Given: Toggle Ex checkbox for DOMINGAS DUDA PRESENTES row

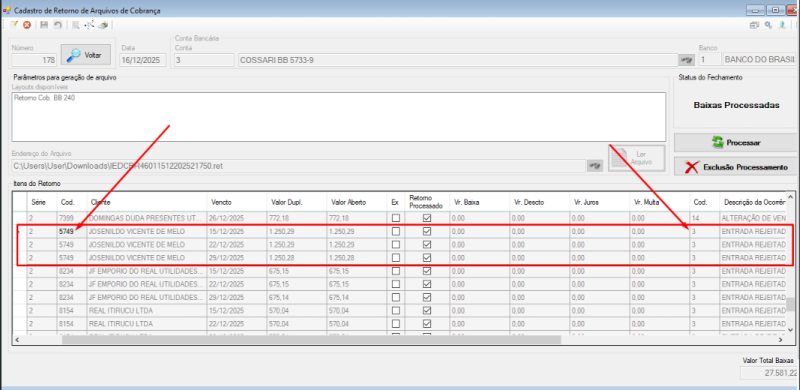Looking at the screenshot, I should [x=395, y=218].
